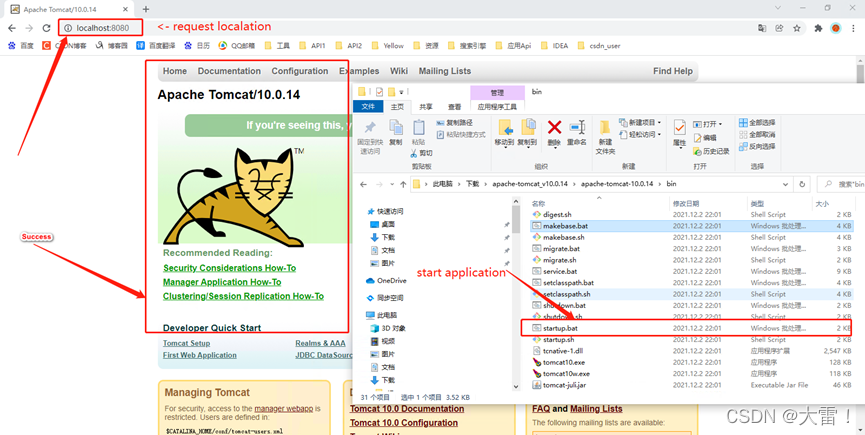The image size is (865, 435).
Task: Open the 搜索引擎 bookmarks folder
Action: 467,46
